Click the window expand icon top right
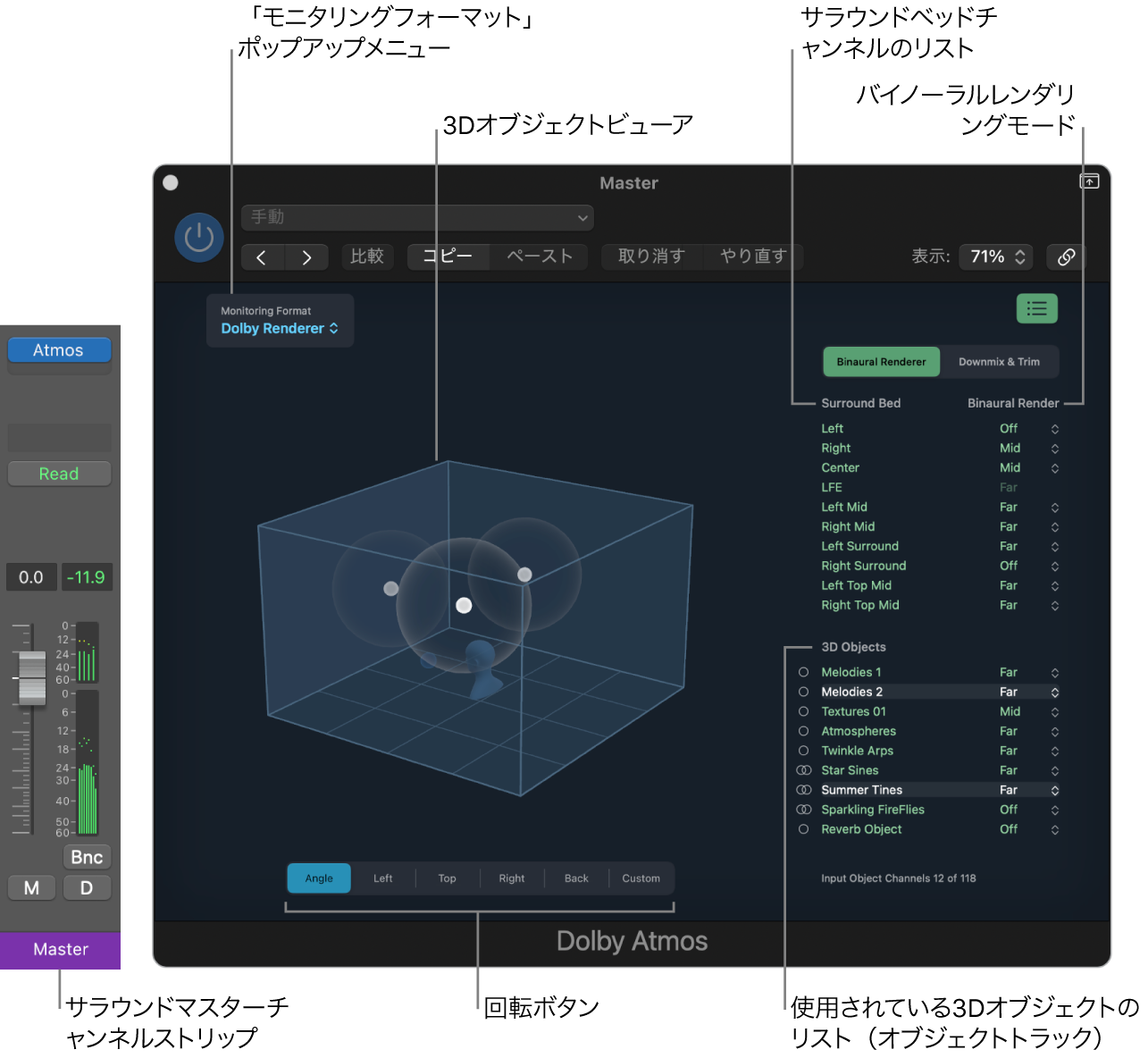1148x1058 pixels. [x=1089, y=181]
